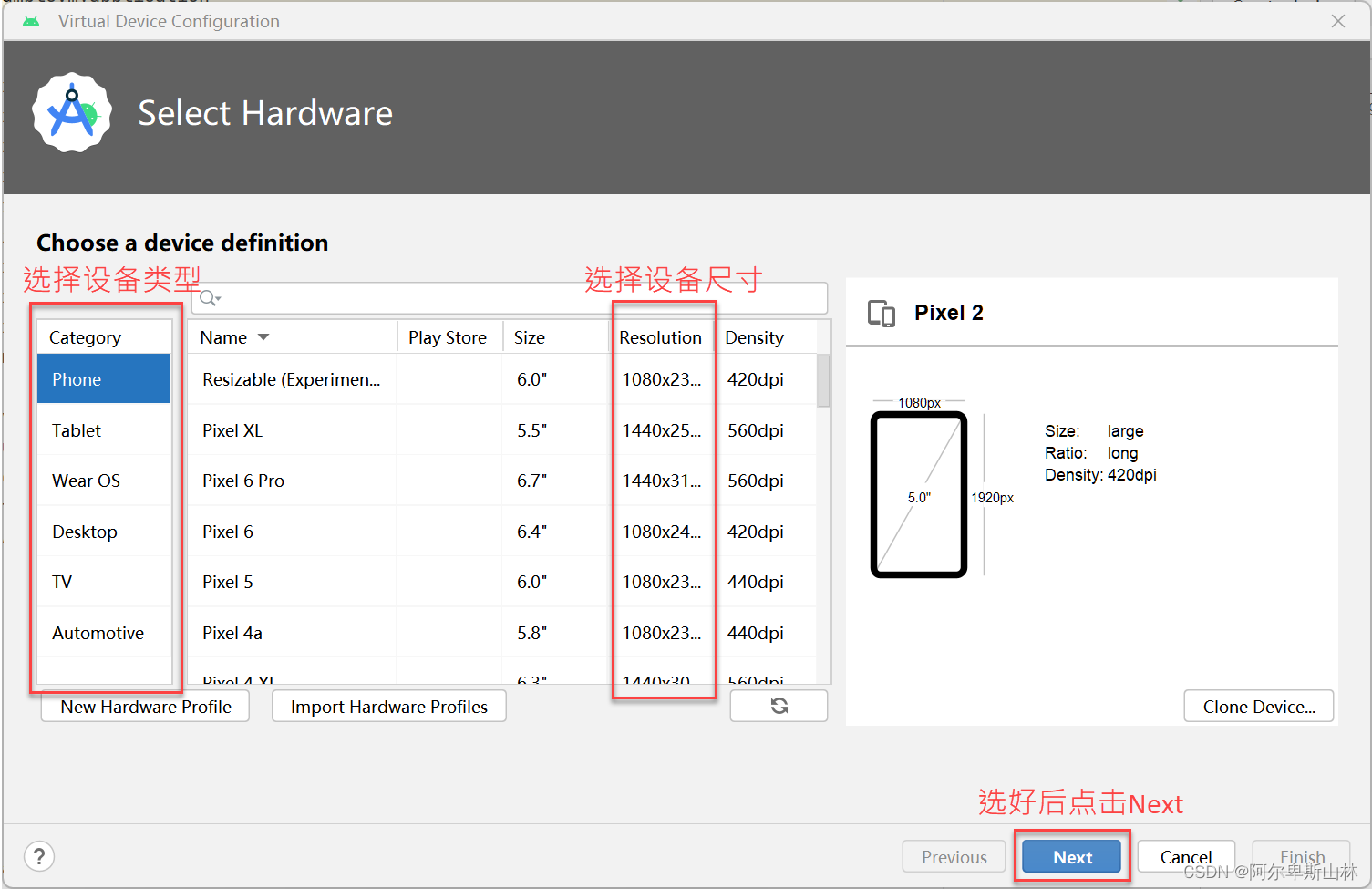Click the device icon beside Pixel 2
Viewport: 1372px width, 889px height.
pos(882,314)
